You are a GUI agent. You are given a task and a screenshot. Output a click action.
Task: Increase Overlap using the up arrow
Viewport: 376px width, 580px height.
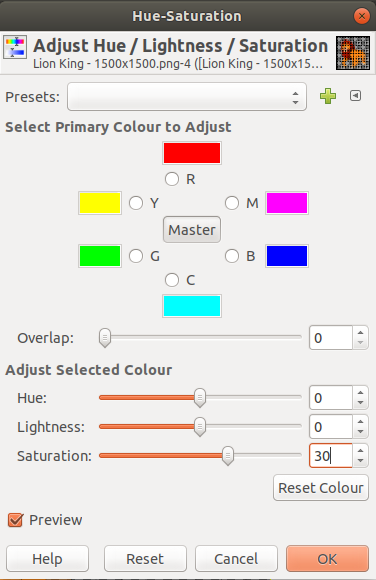[360, 332]
